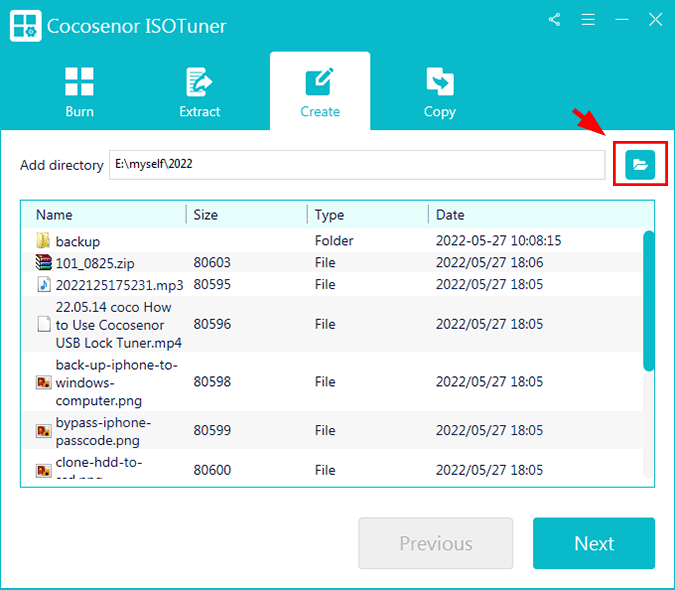The image size is (675, 590).
Task: Click the zip archive icon of 101_0825.zip
Action: tap(43, 262)
